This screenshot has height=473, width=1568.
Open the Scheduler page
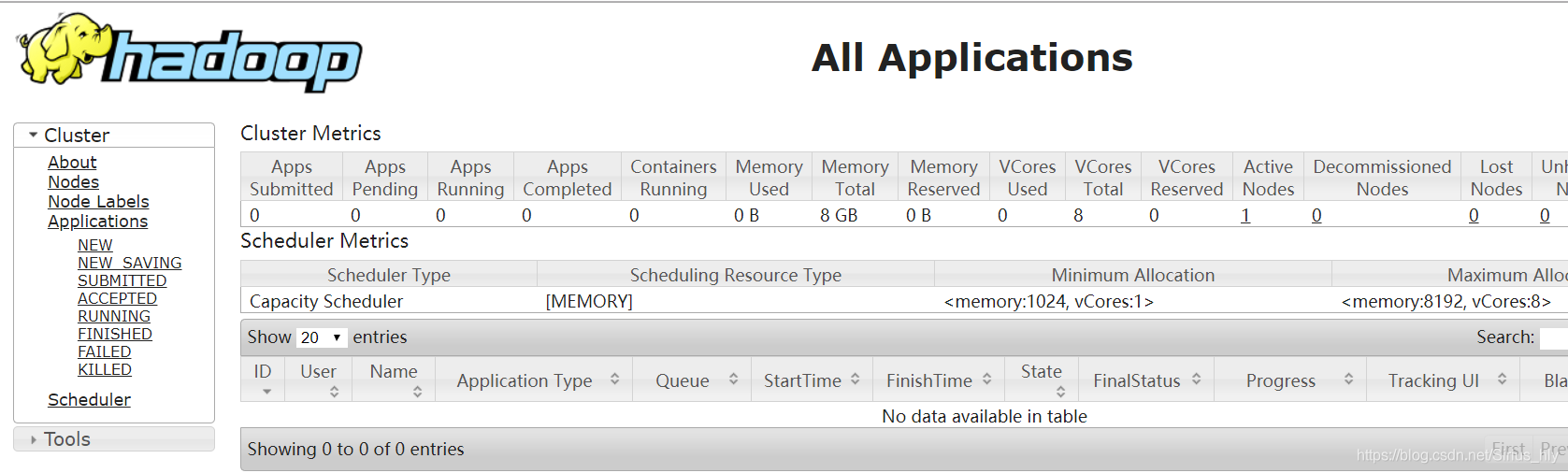pyautogui.click(x=89, y=400)
